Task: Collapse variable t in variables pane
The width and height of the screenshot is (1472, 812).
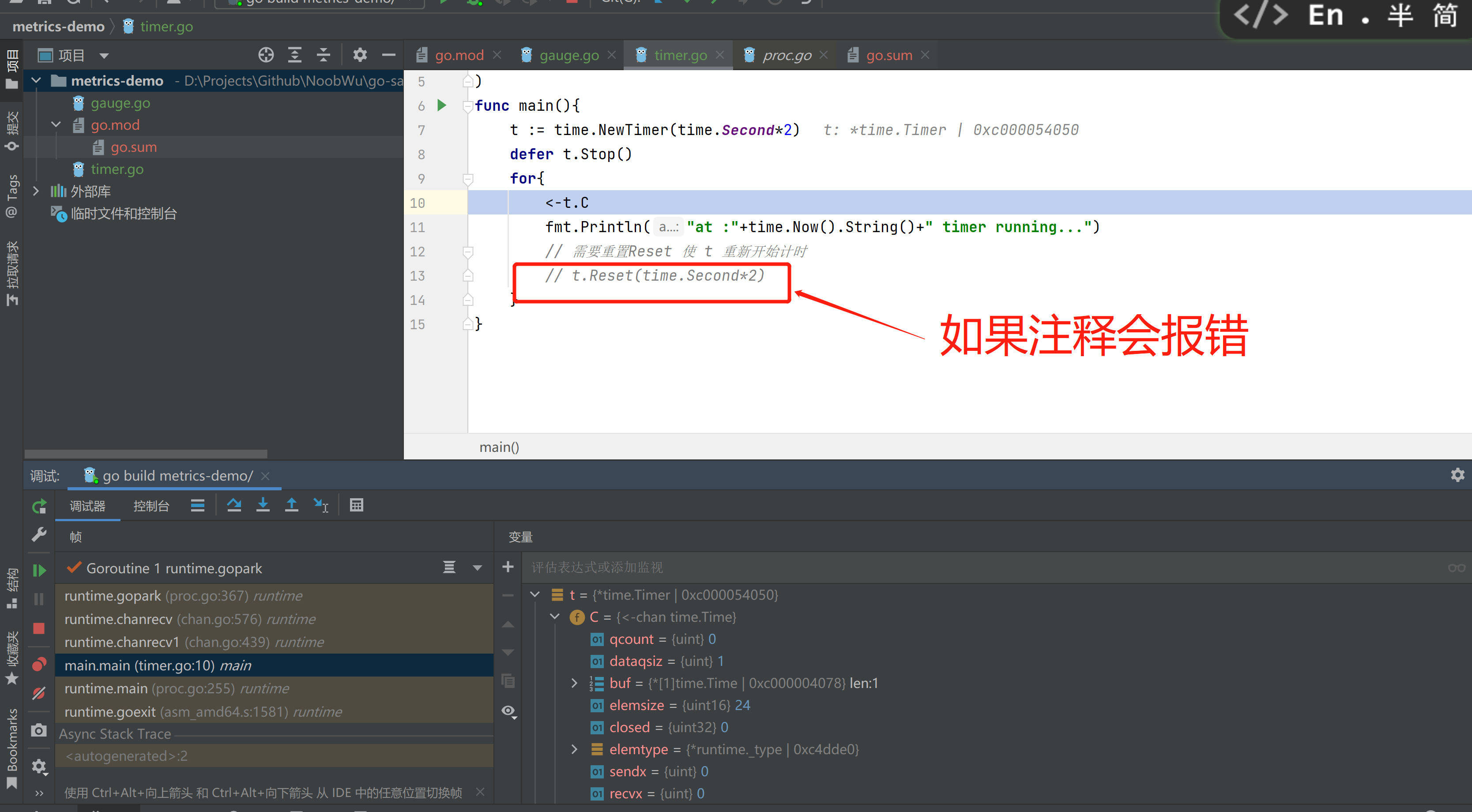Action: (x=535, y=594)
